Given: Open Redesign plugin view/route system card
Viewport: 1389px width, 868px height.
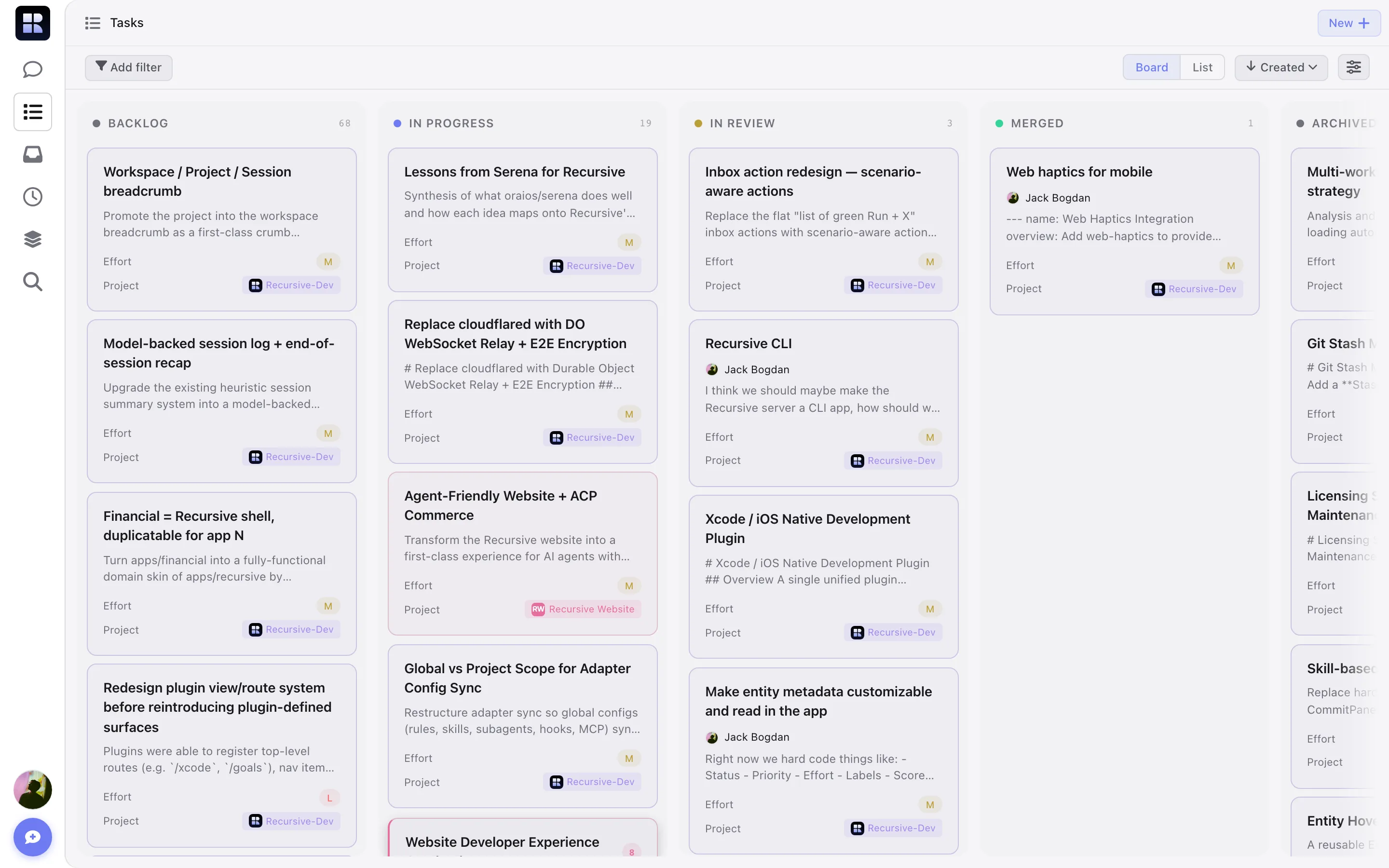Looking at the screenshot, I should point(221,756).
